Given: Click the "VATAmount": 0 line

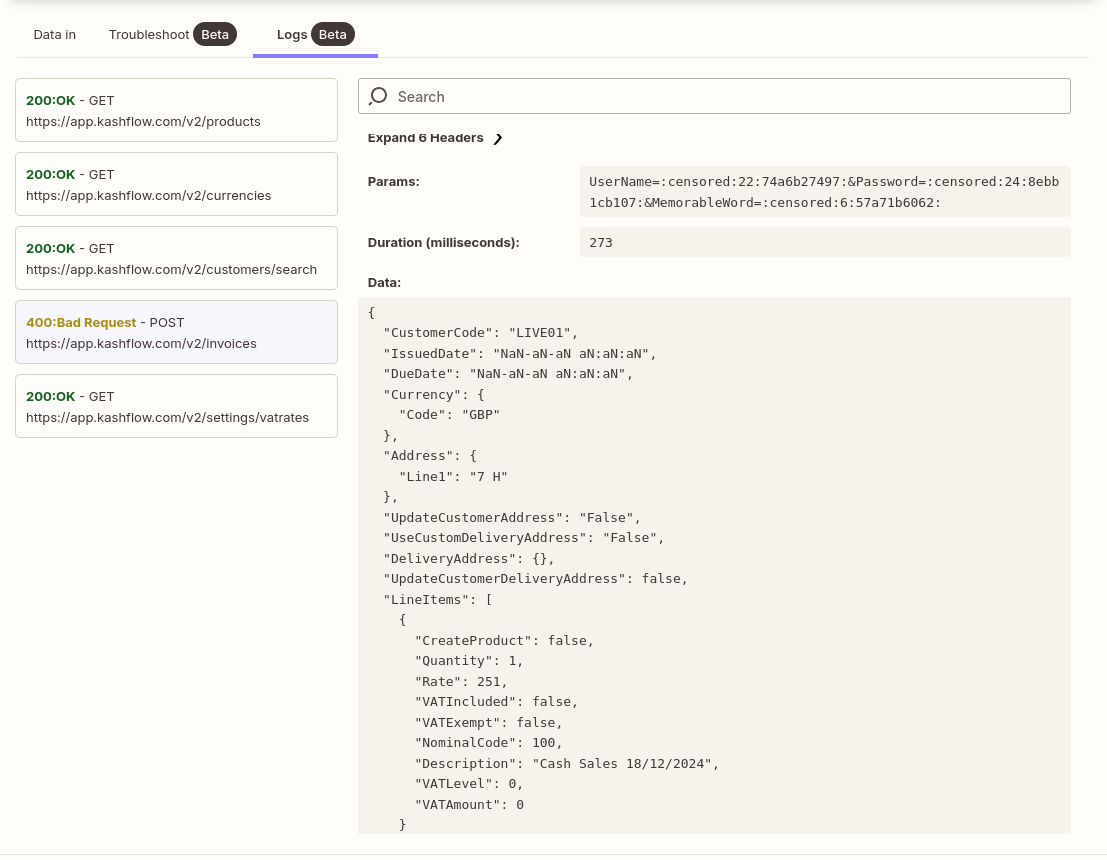Looking at the screenshot, I should pos(469,805).
